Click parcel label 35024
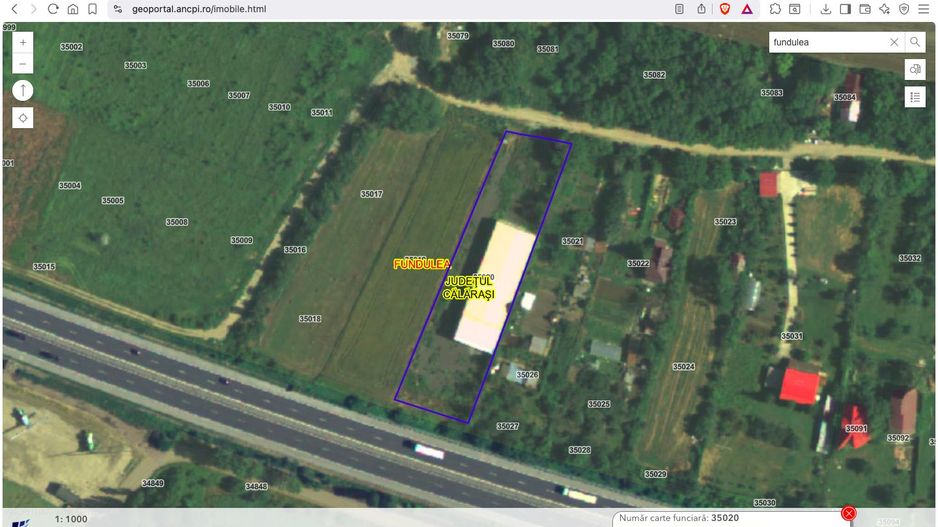The height and width of the screenshot is (527, 938). tap(684, 366)
